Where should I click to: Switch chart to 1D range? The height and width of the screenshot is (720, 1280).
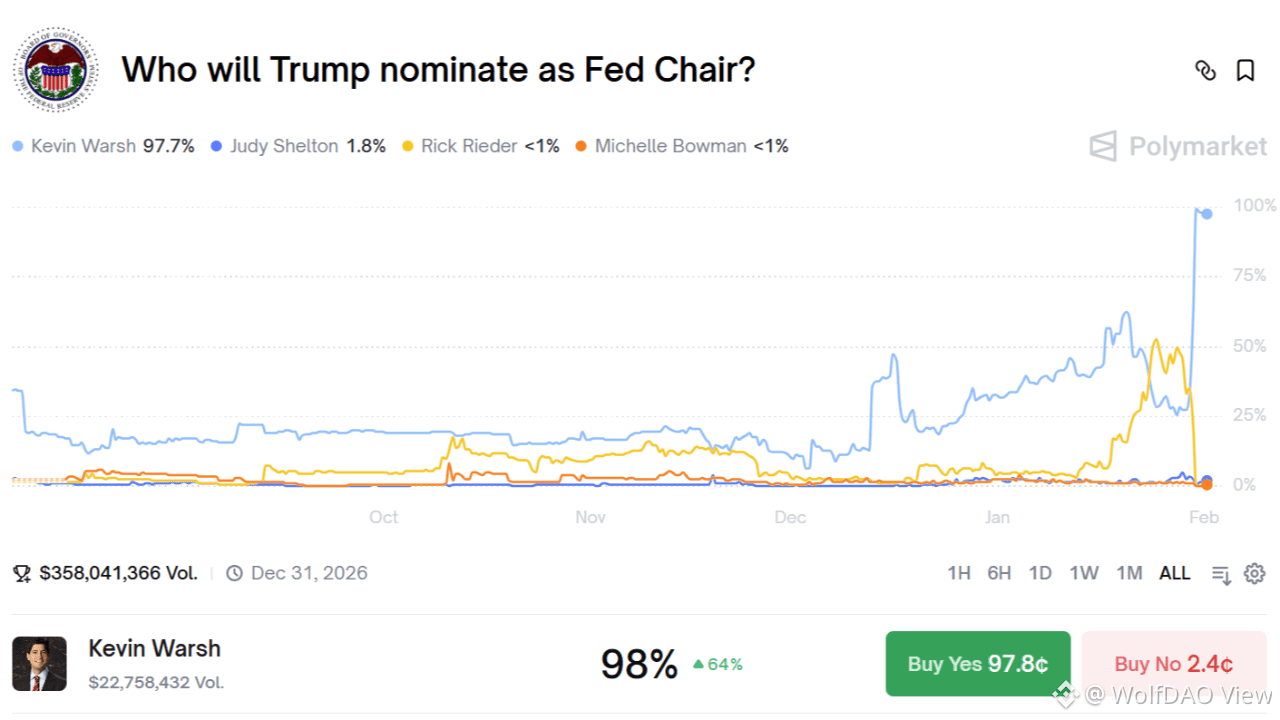tap(1040, 573)
